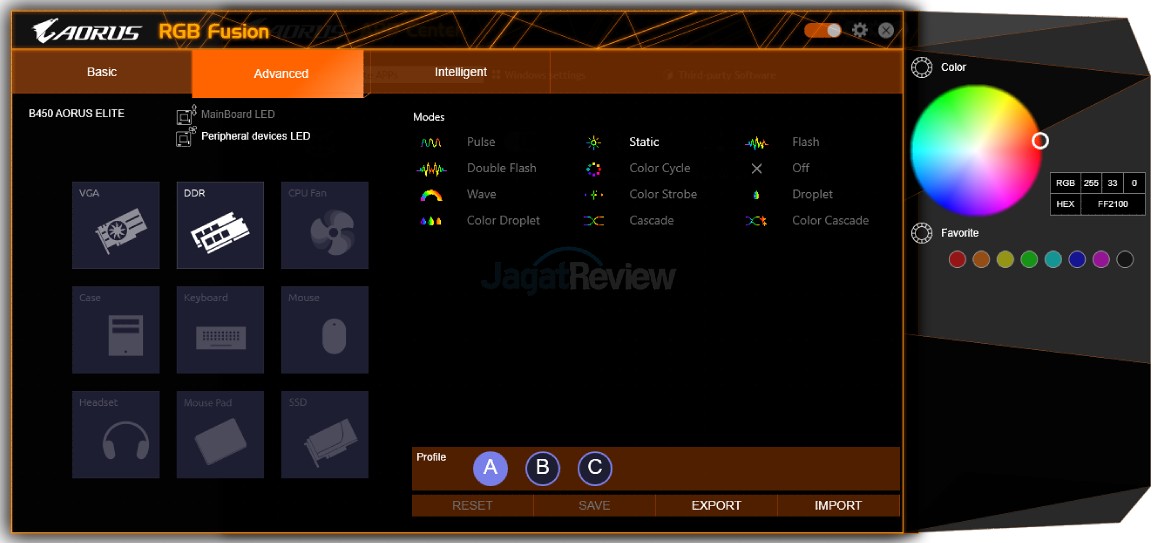Select the Mouse device tile
The image size is (1158, 543).
(325, 329)
